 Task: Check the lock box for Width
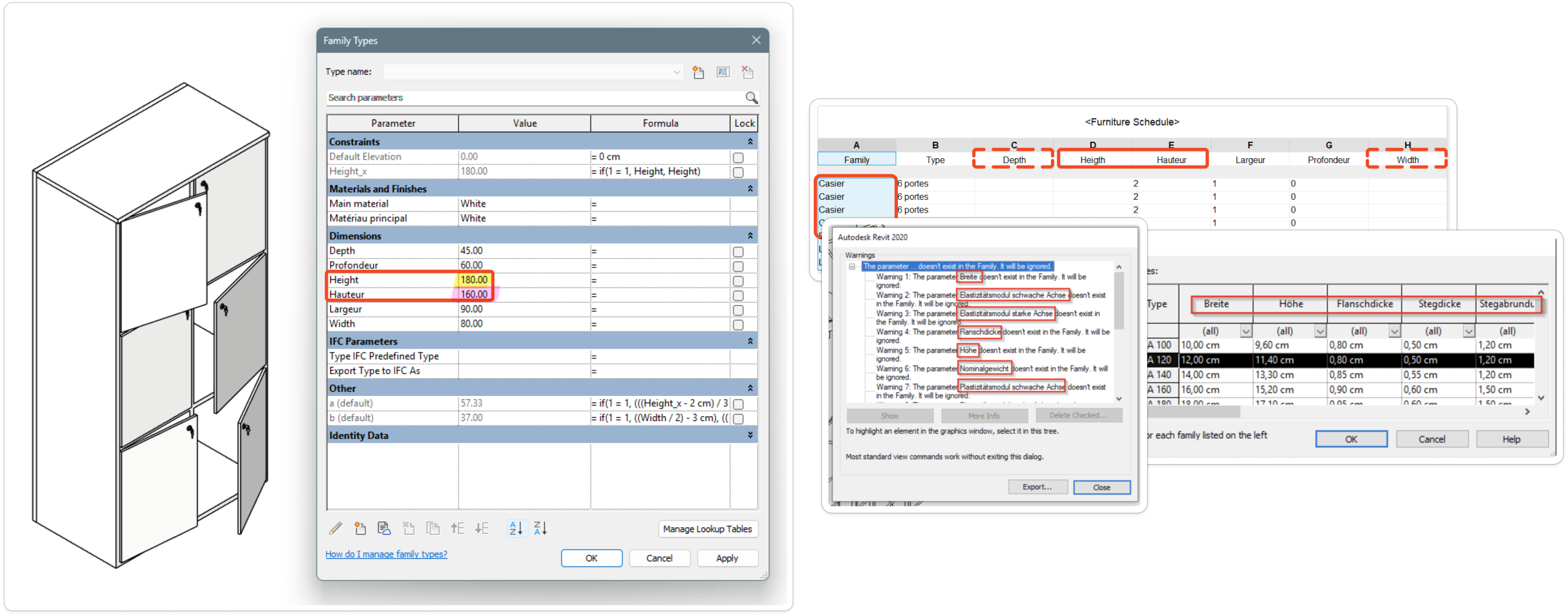[738, 324]
